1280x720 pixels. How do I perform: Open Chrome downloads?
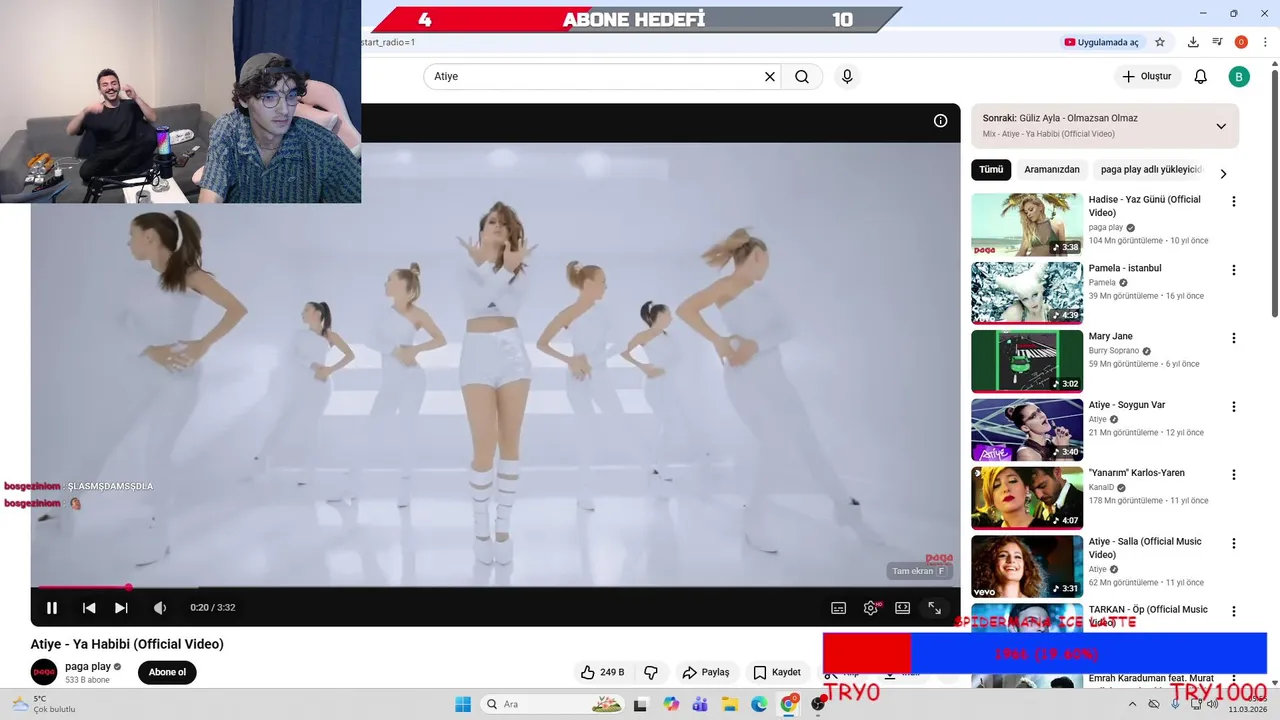pyautogui.click(x=1193, y=42)
